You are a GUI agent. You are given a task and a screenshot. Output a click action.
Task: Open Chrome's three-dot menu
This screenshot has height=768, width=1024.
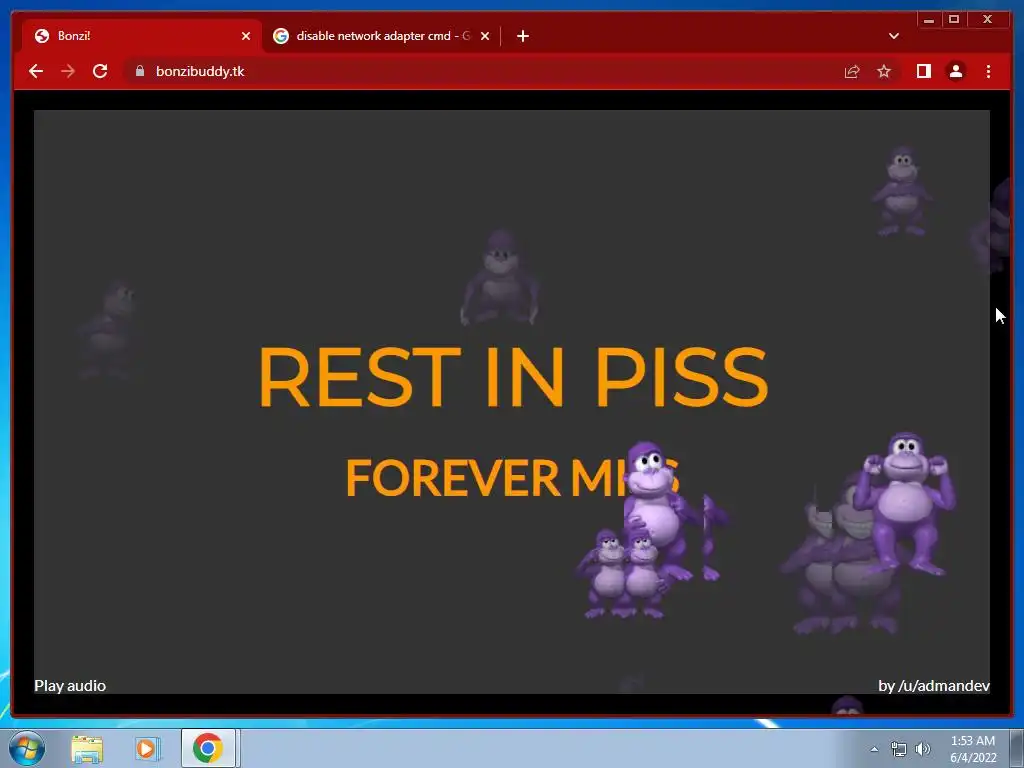988,71
